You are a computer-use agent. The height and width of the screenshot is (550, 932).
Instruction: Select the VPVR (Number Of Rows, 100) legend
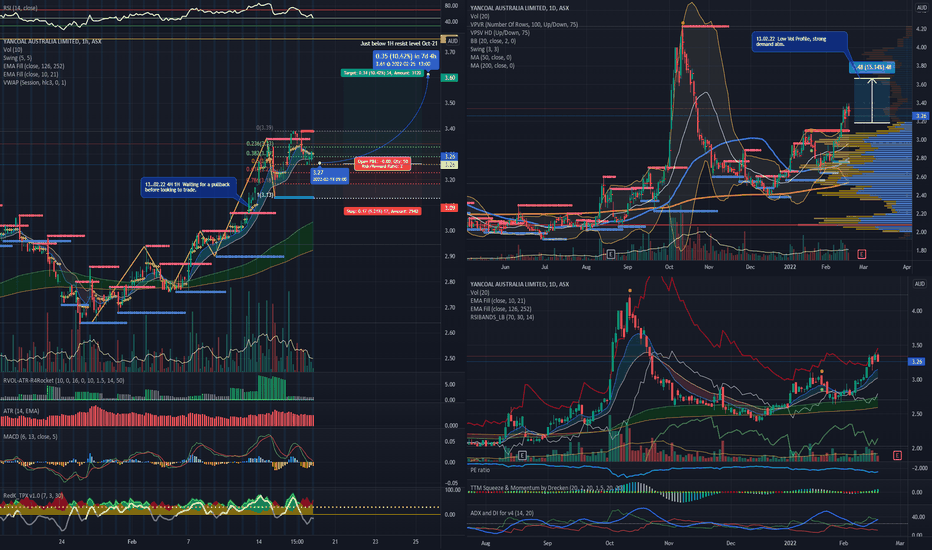coord(524,25)
